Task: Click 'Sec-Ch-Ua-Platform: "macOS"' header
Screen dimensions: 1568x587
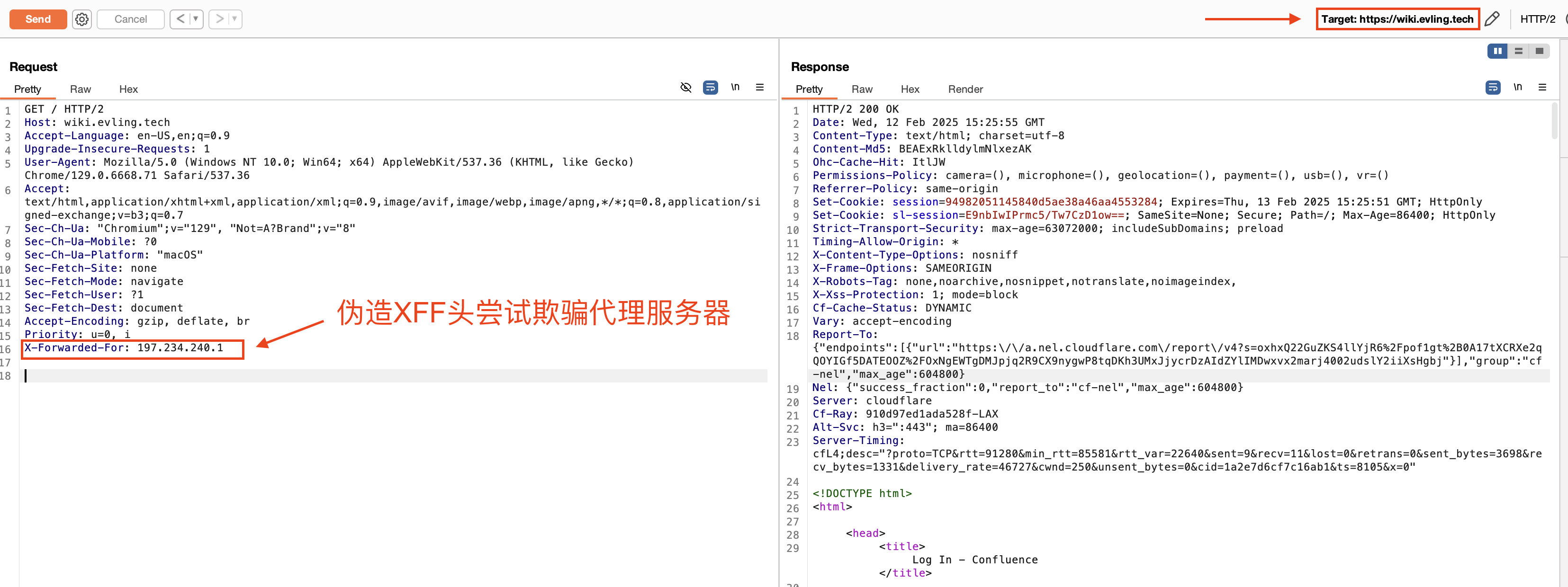Action: point(114,255)
